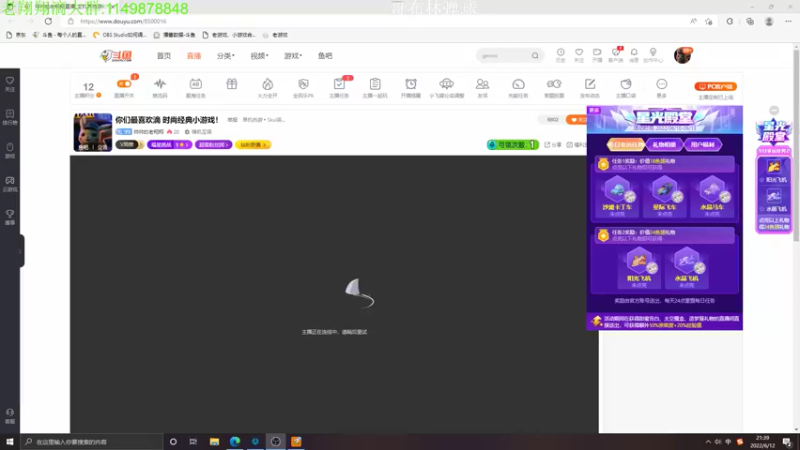Open the Windows Start menu

coord(10,441)
